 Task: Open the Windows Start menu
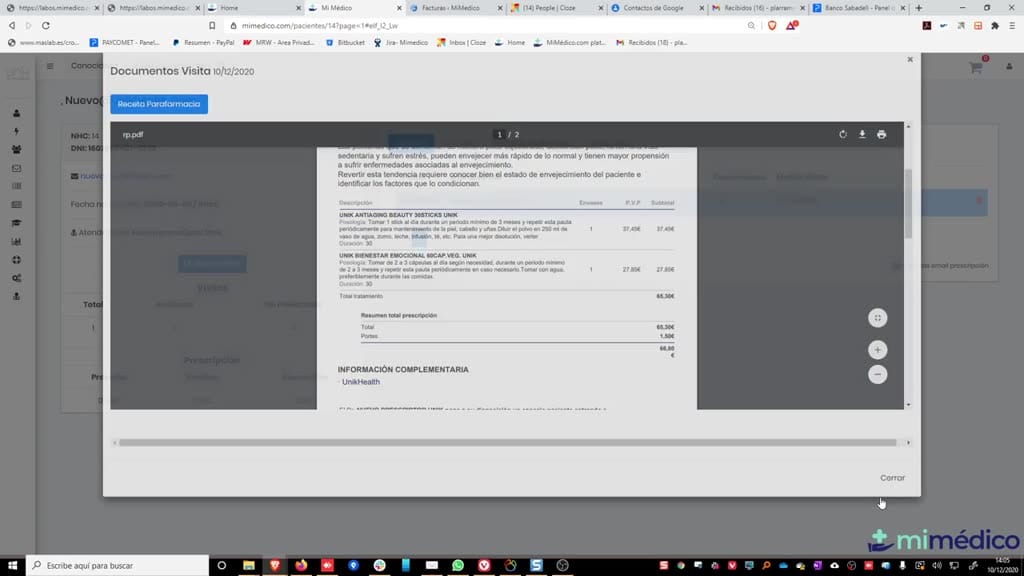(12, 566)
